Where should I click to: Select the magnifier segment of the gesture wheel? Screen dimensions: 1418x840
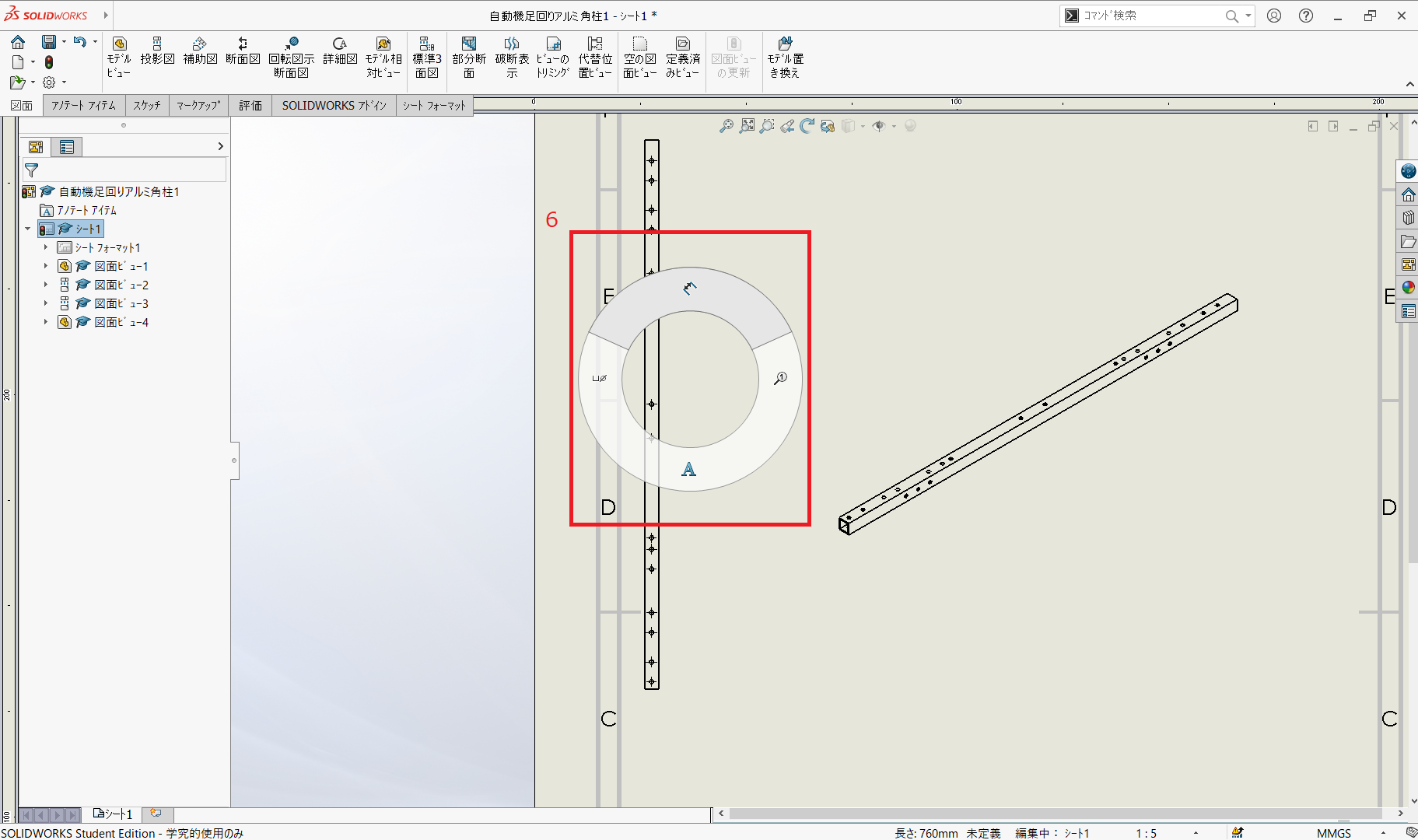780,378
